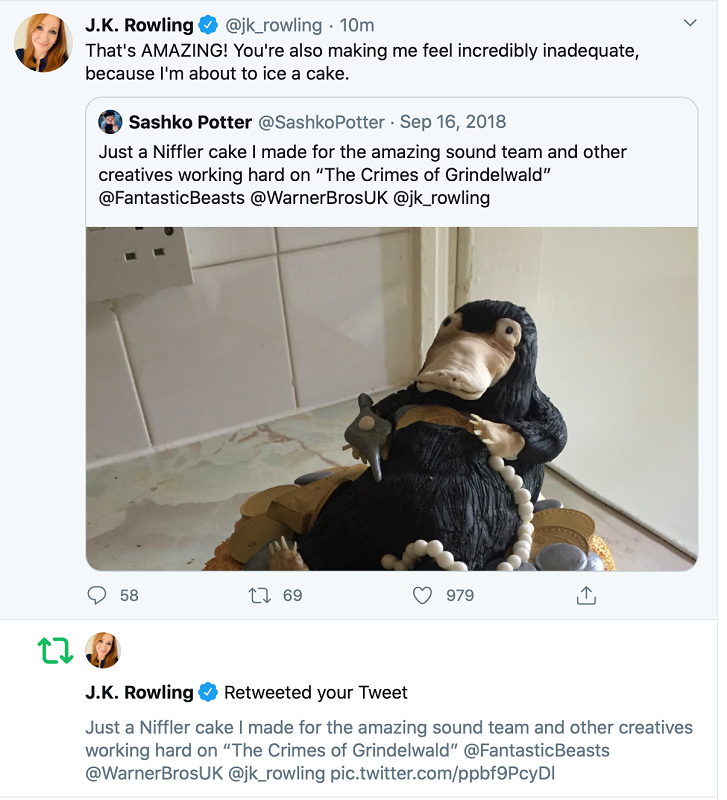The height and width of the screenshot is (800, 727).
Task: Expand the tweet options chevron
Action: 689,23
